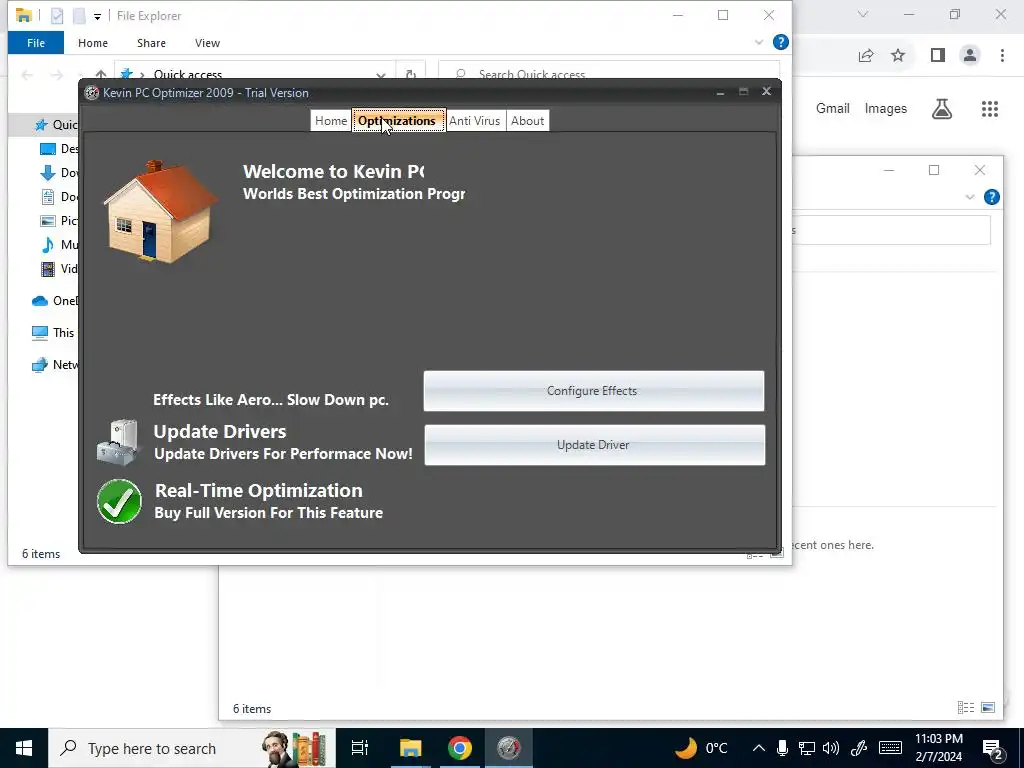Screen dimensions: 1024x768
Task: Select This PC in the navigation pane
Action: 54,332
